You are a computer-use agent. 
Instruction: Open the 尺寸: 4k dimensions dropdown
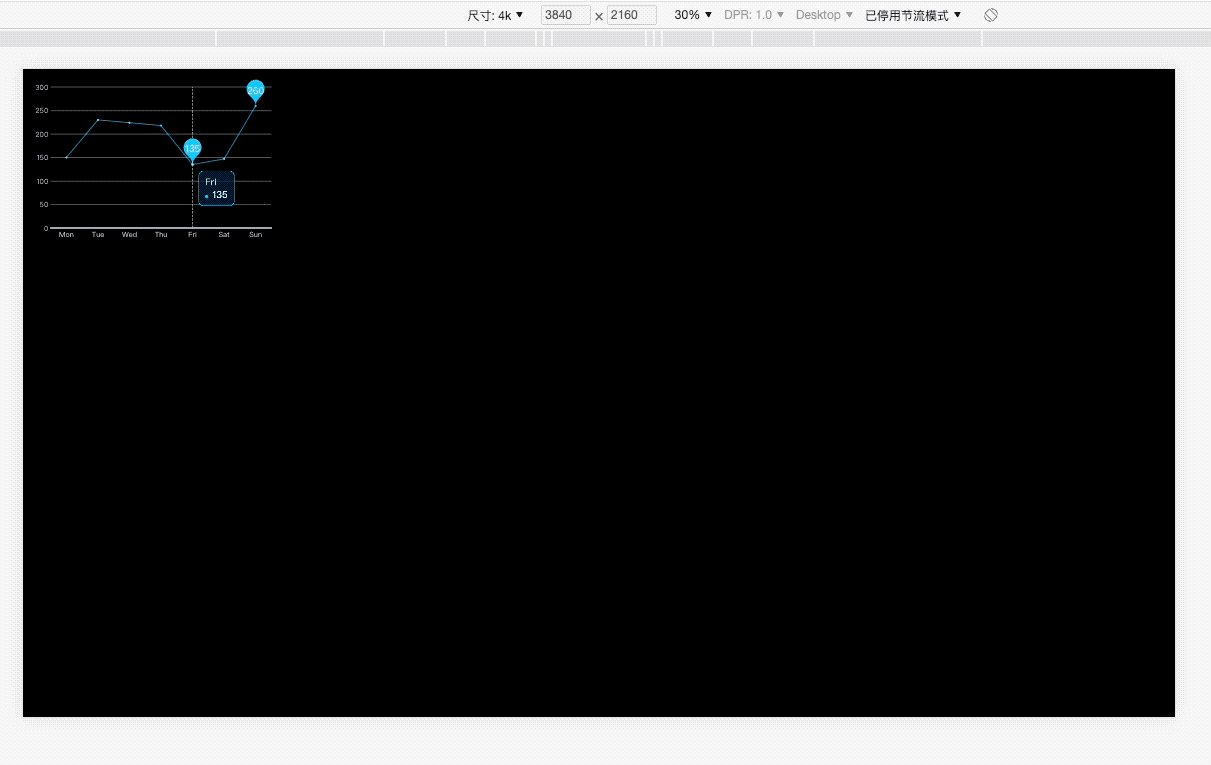495,15
